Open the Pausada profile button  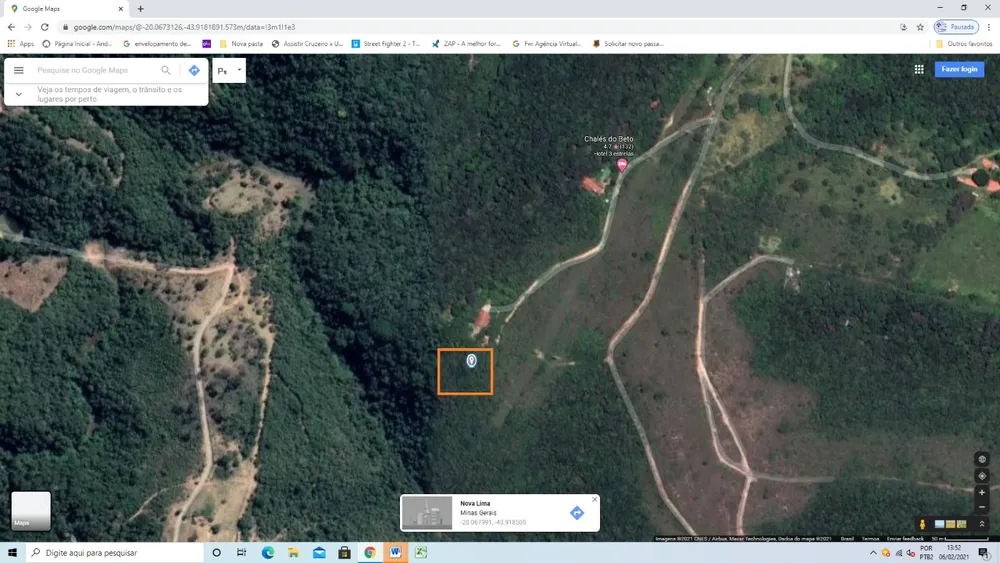tap(955, 27)
